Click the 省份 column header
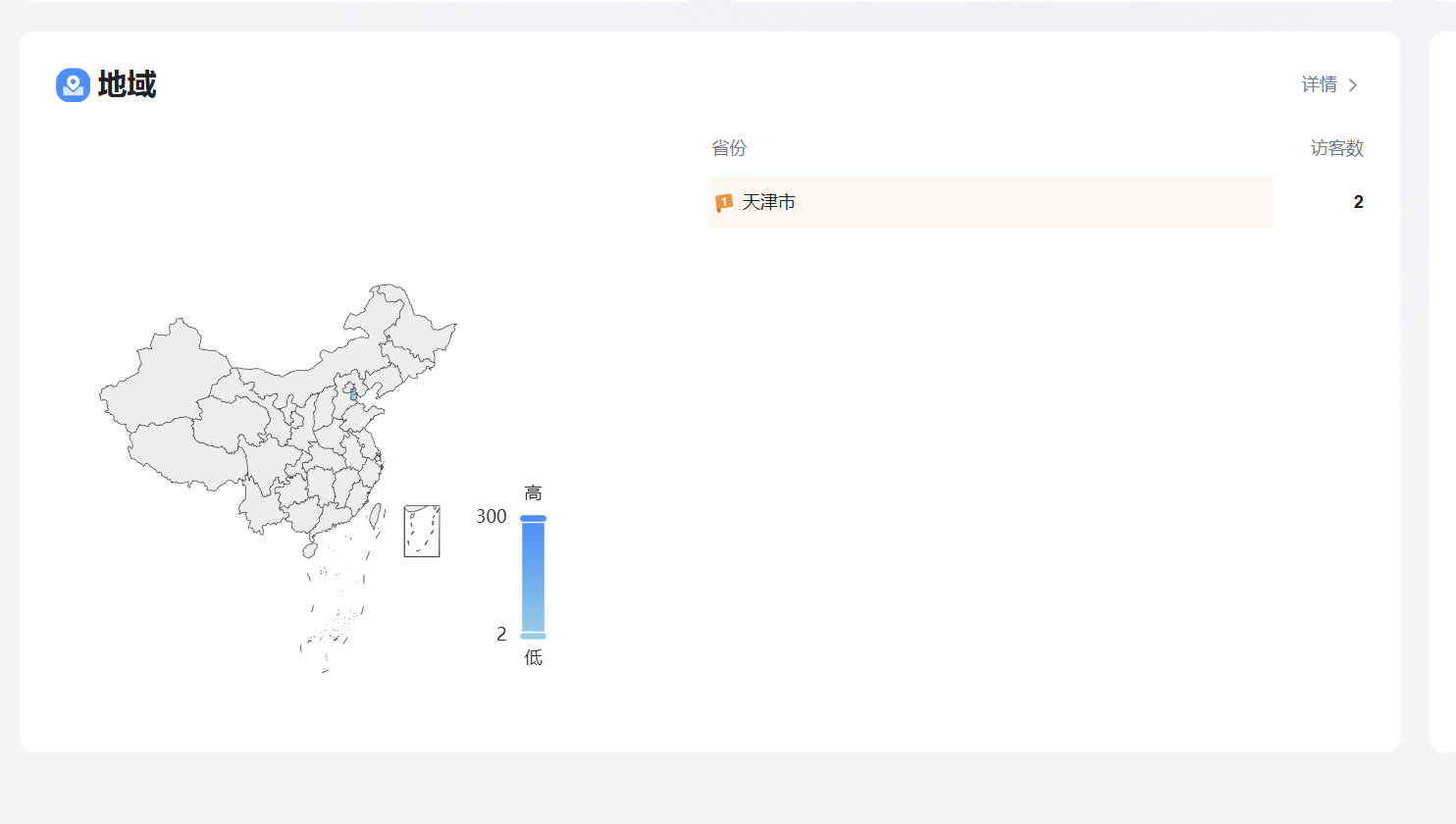1456x824 pixels. point(729,147)
